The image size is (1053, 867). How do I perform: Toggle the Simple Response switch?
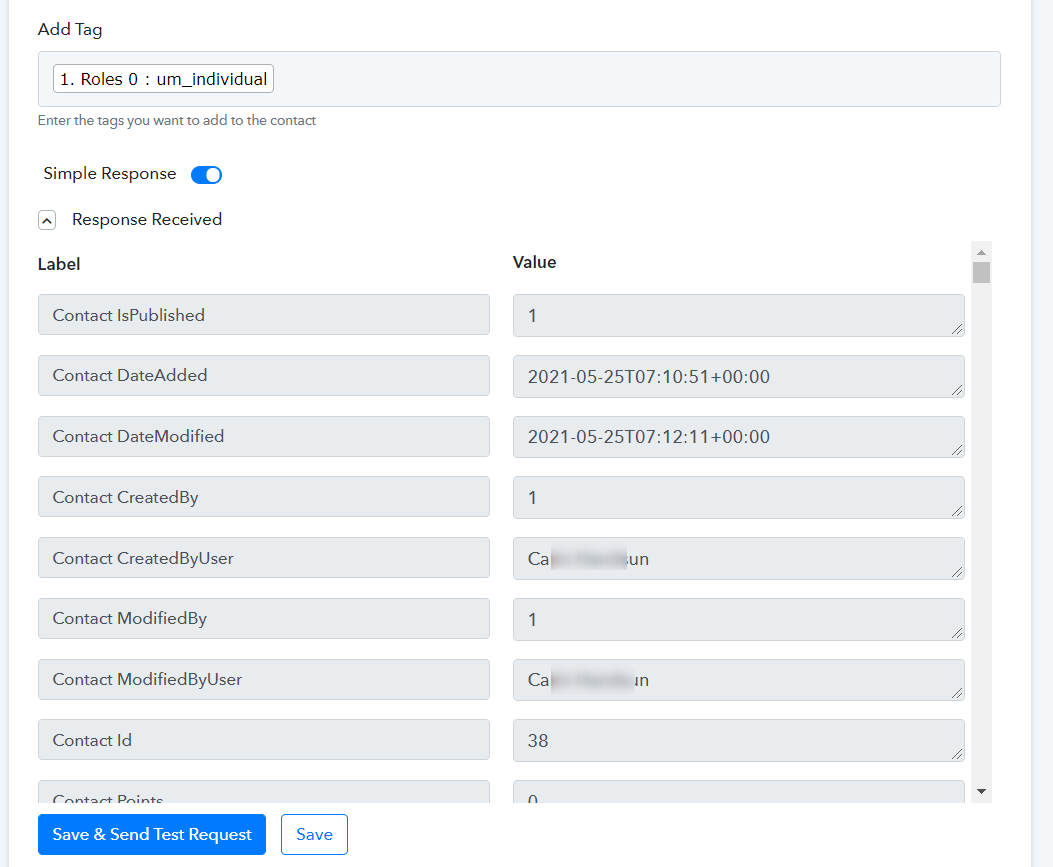click(206, 175)
